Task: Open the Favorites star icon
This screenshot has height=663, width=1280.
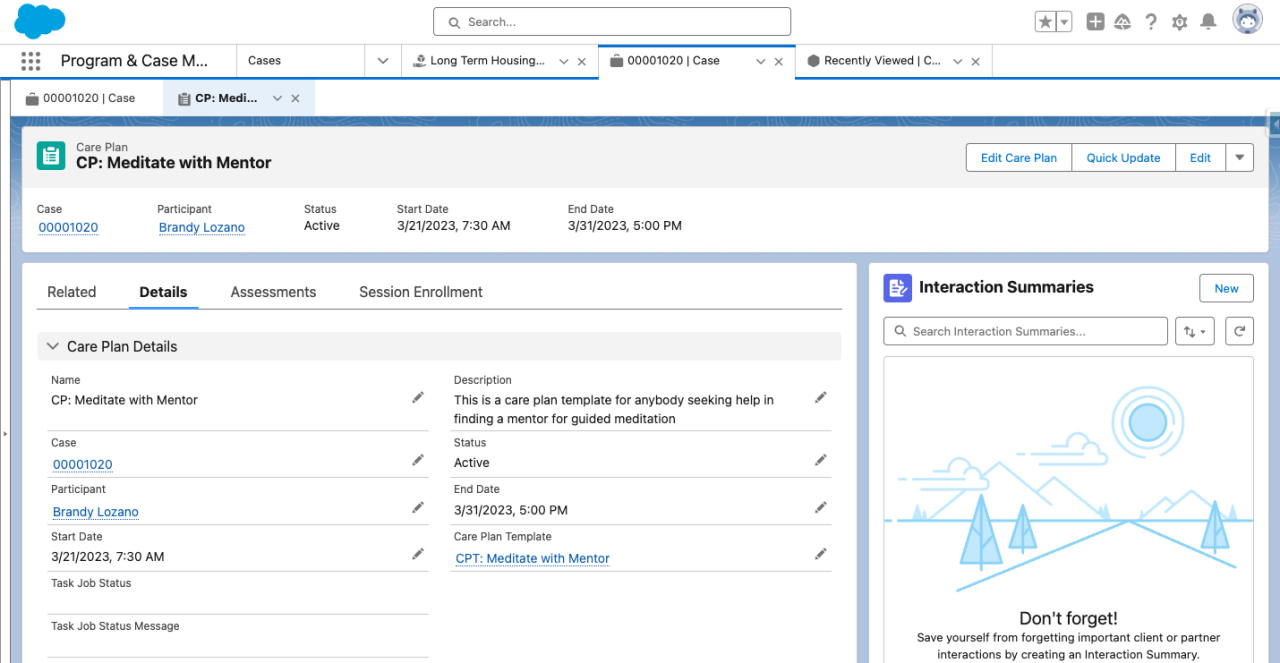Action: coord(1046,22)
